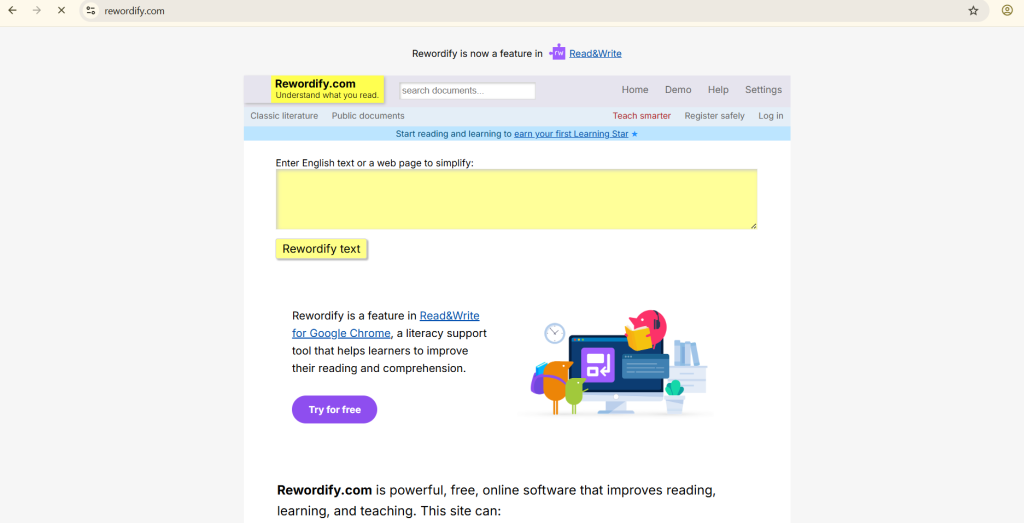Click inside the yellow text entry box

coord(516,199)
